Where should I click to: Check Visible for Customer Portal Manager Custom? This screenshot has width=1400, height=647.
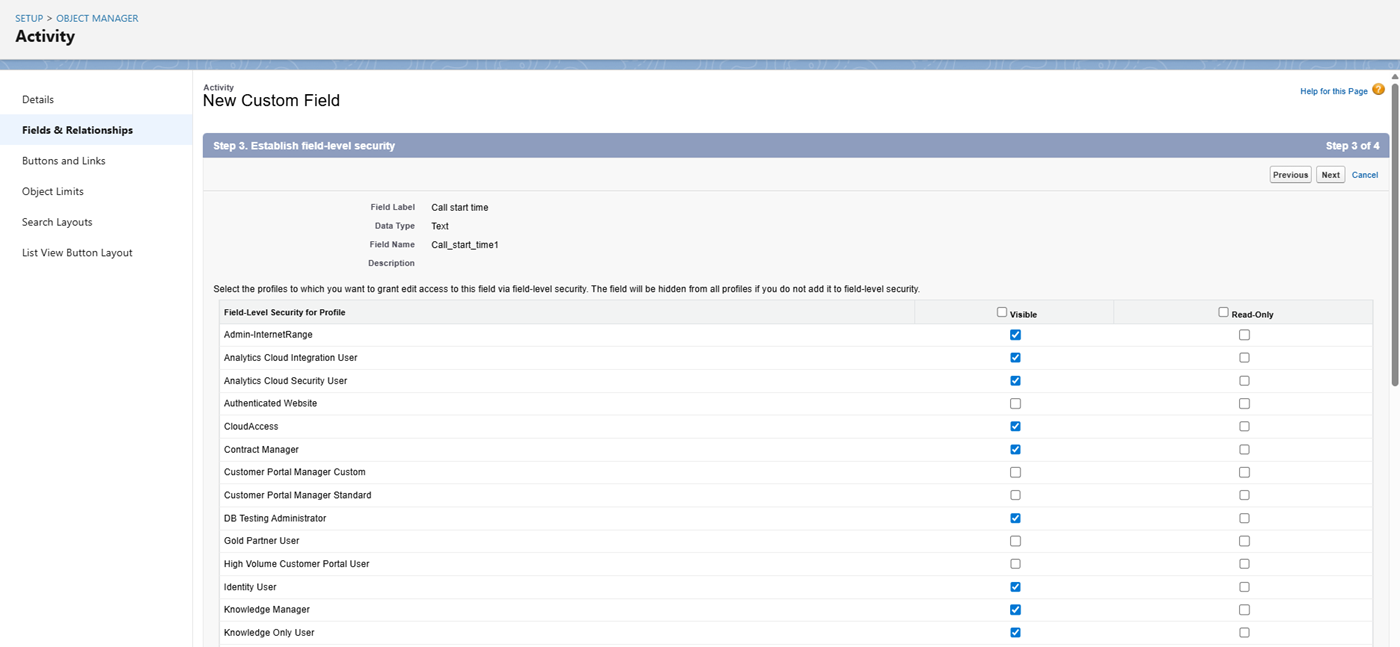click(1015, 472)
